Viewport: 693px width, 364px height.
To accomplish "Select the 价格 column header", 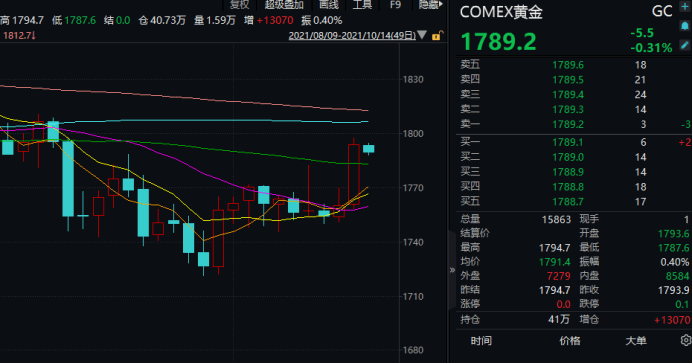I will point(570,341).
